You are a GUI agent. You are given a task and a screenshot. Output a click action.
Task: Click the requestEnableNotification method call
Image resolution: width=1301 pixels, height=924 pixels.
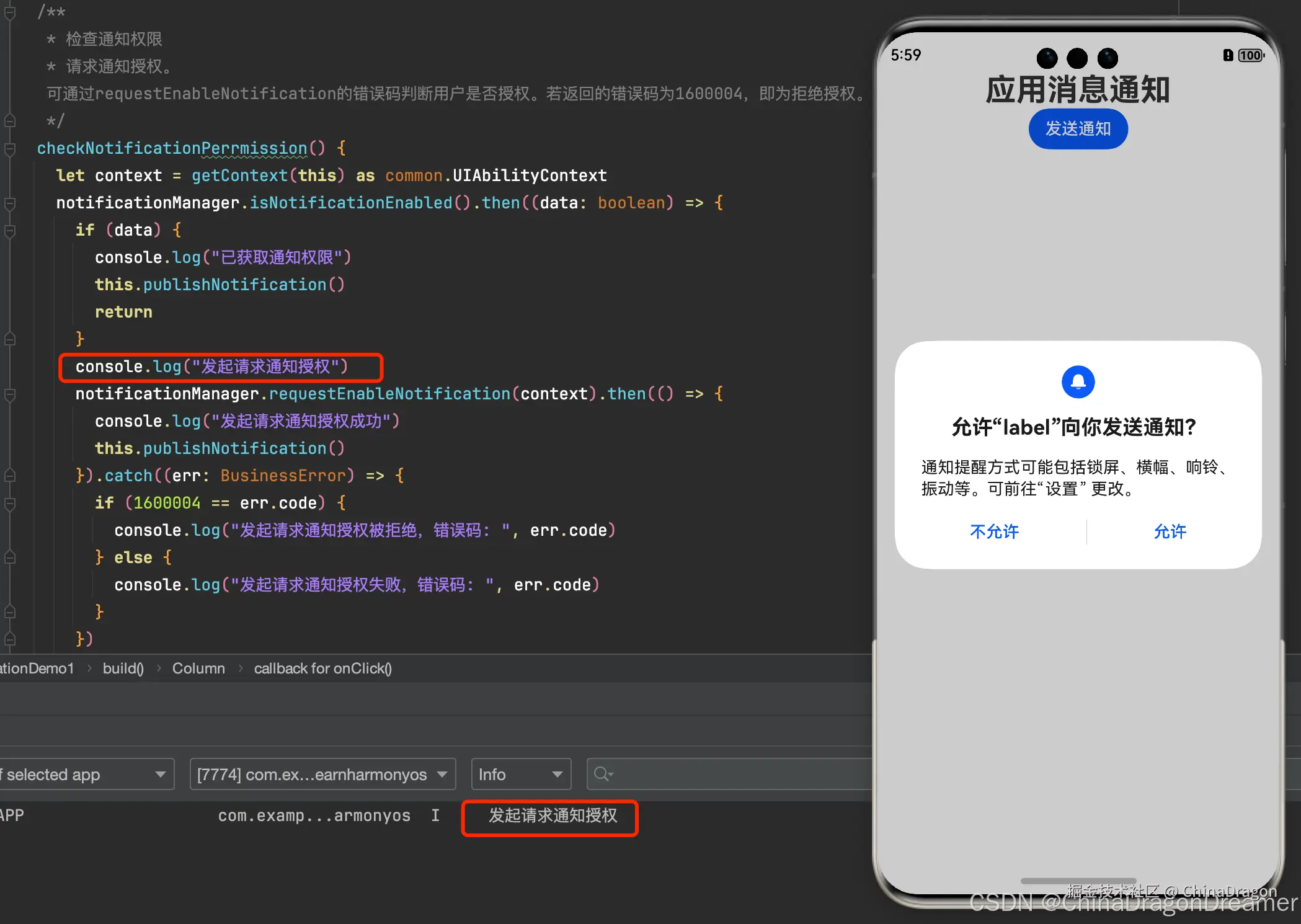pos(389,394)
